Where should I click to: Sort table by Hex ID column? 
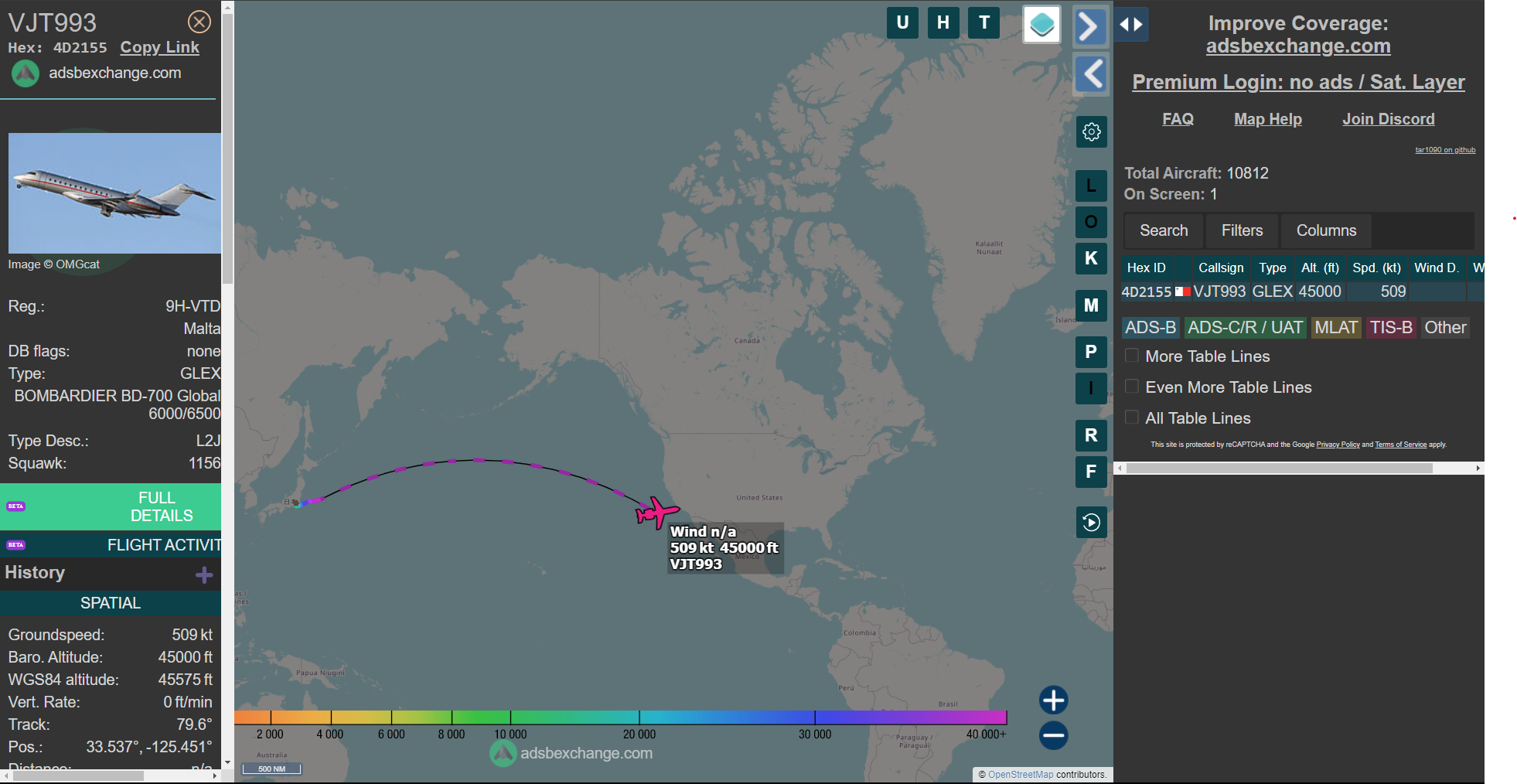(1146, 268)
